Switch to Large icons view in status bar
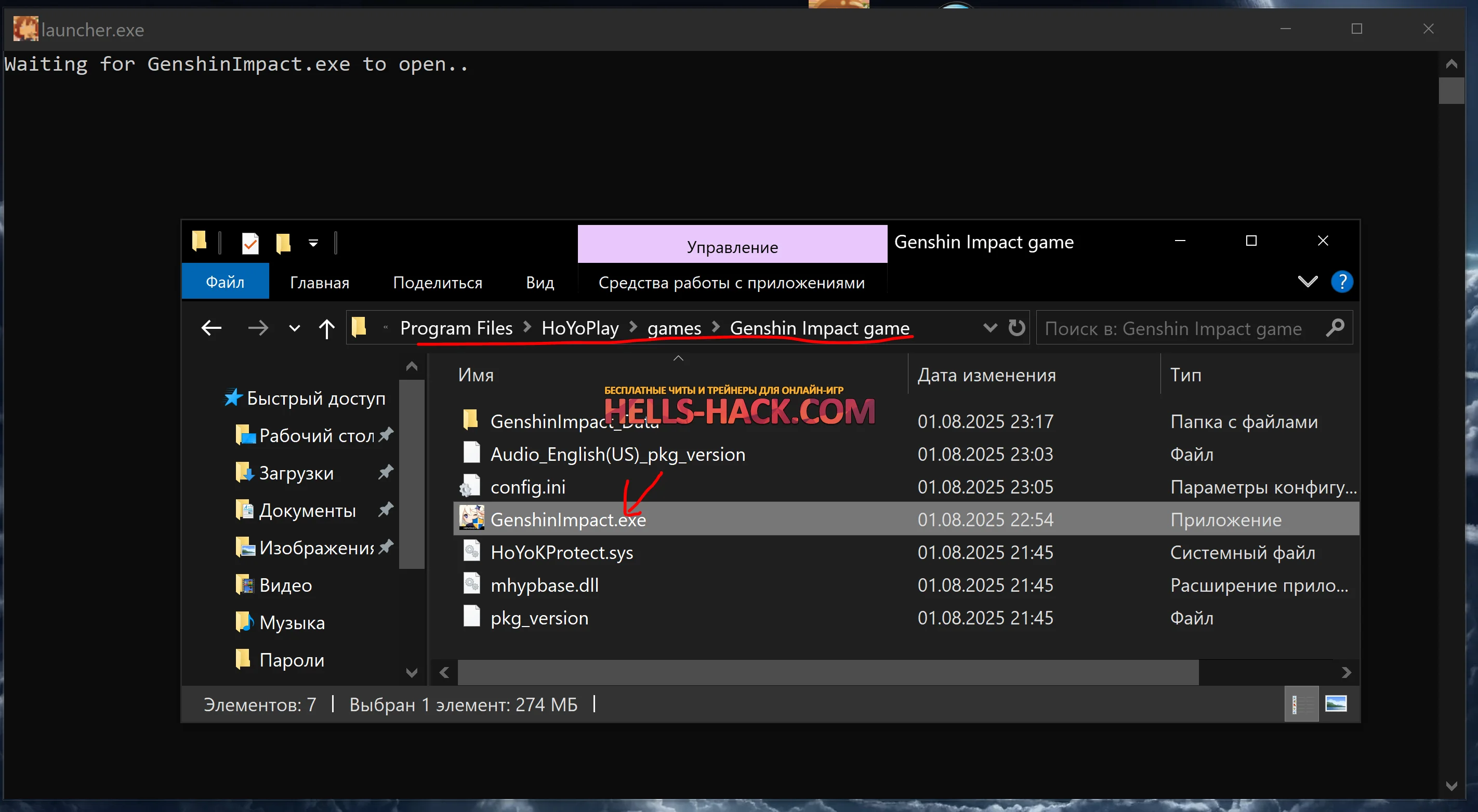This screenshot has height=812, width=1478. pyautogui.click(x=1336, y=703)
